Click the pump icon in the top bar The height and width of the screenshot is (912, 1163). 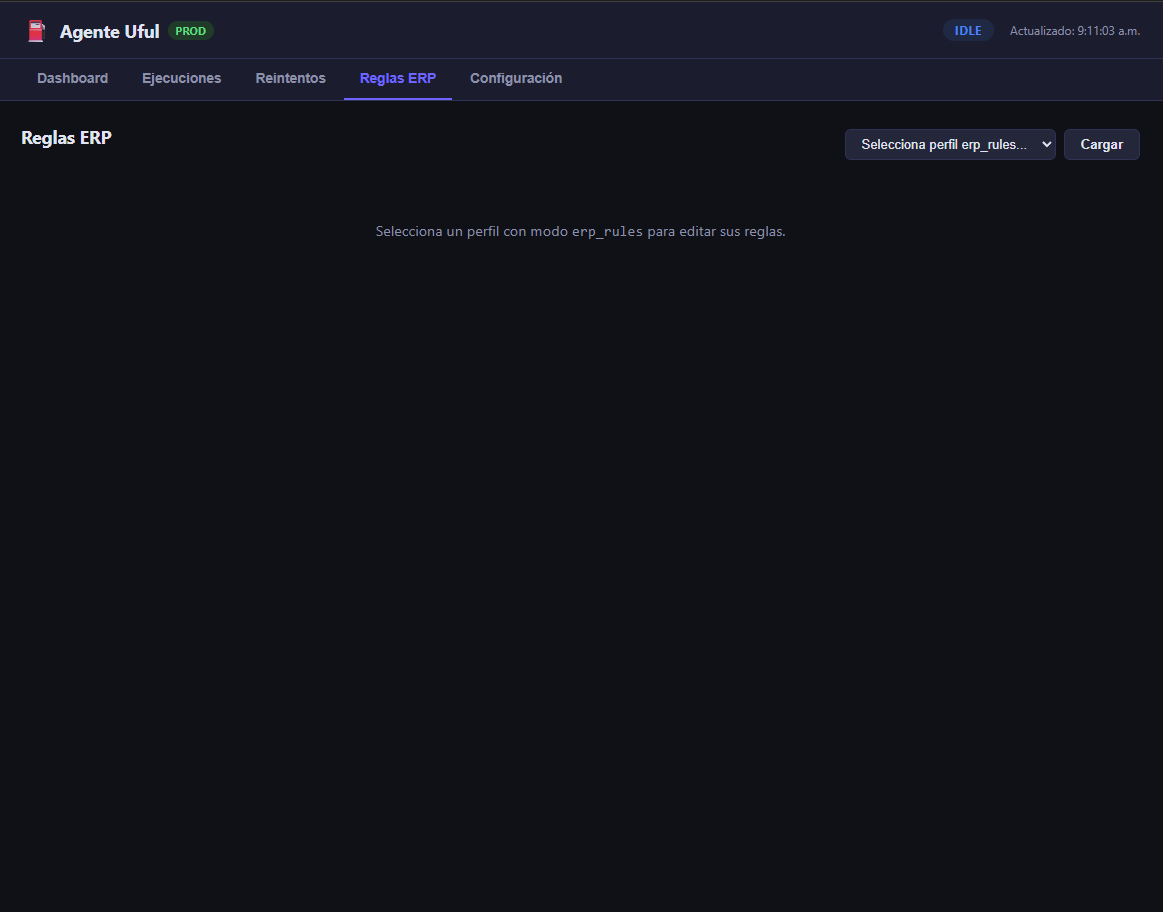click(36, 30)
